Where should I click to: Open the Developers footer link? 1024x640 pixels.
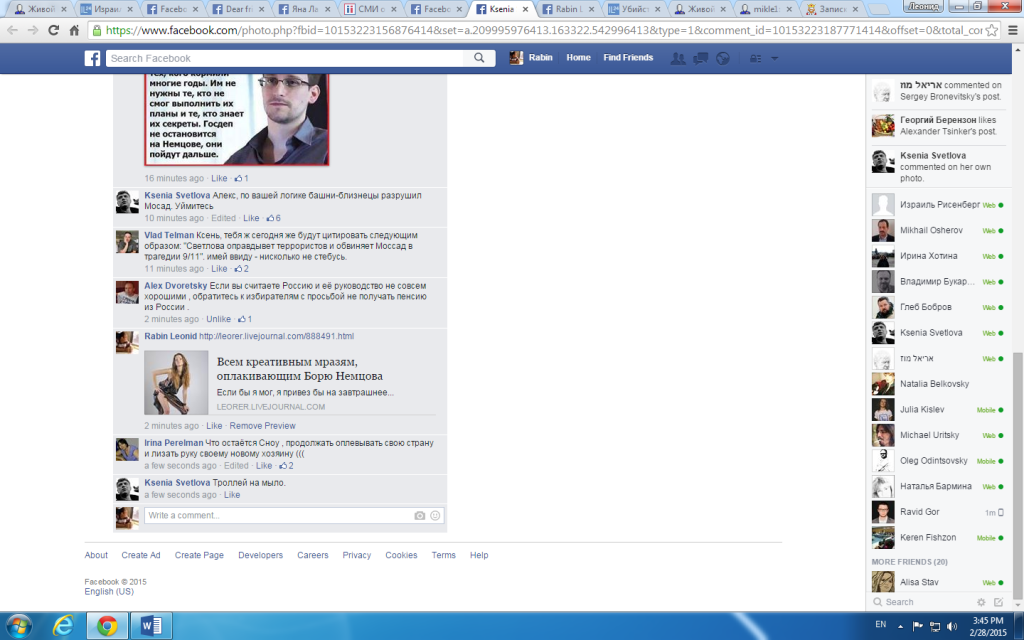click(x=261, y=555)
